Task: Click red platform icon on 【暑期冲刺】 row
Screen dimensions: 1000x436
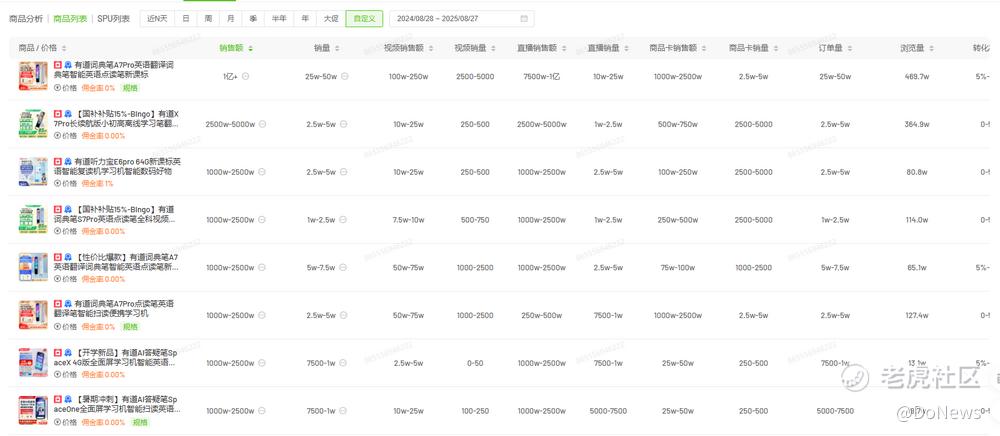Action: click(57, 400)
